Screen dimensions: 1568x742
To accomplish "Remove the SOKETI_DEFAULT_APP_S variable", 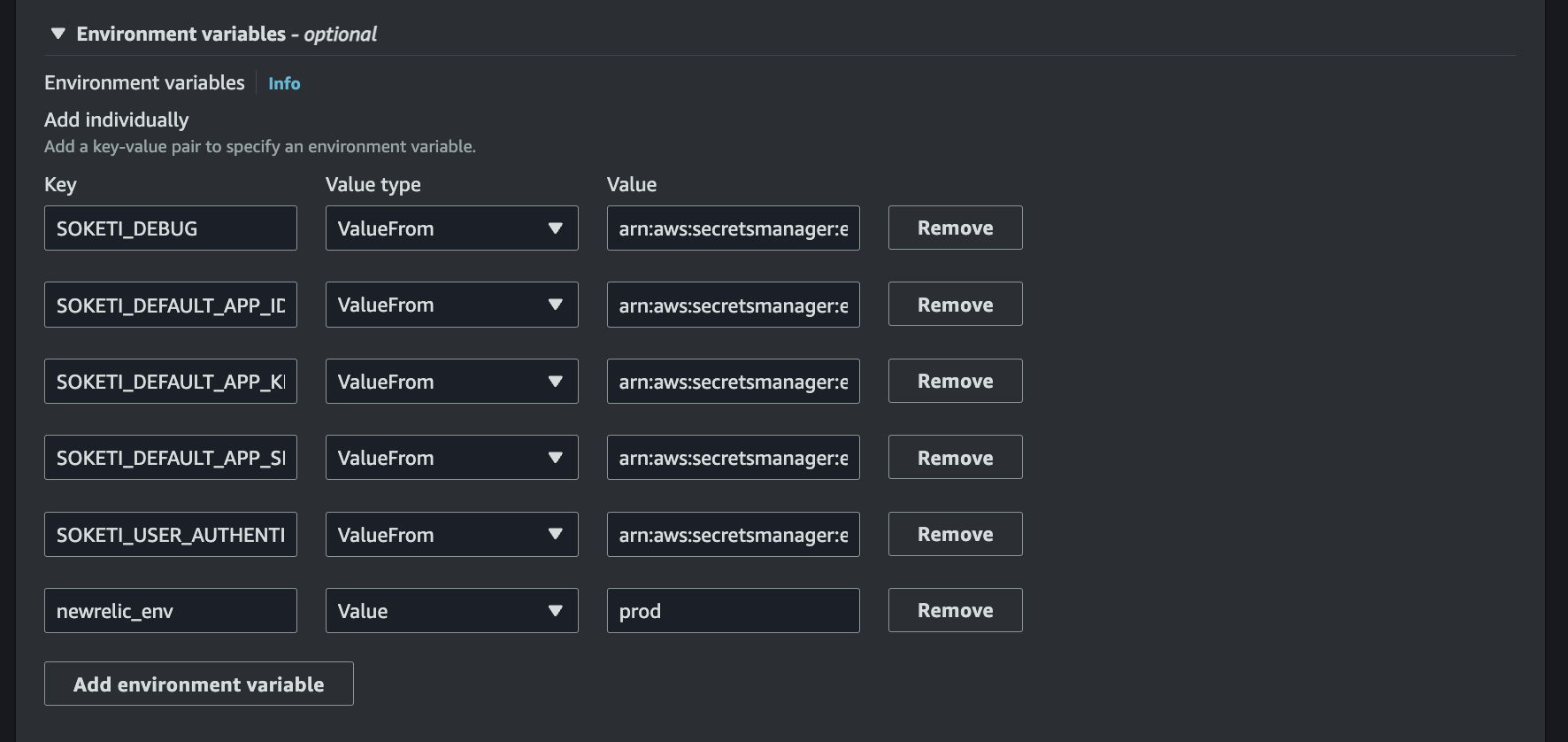I will 956,457.
